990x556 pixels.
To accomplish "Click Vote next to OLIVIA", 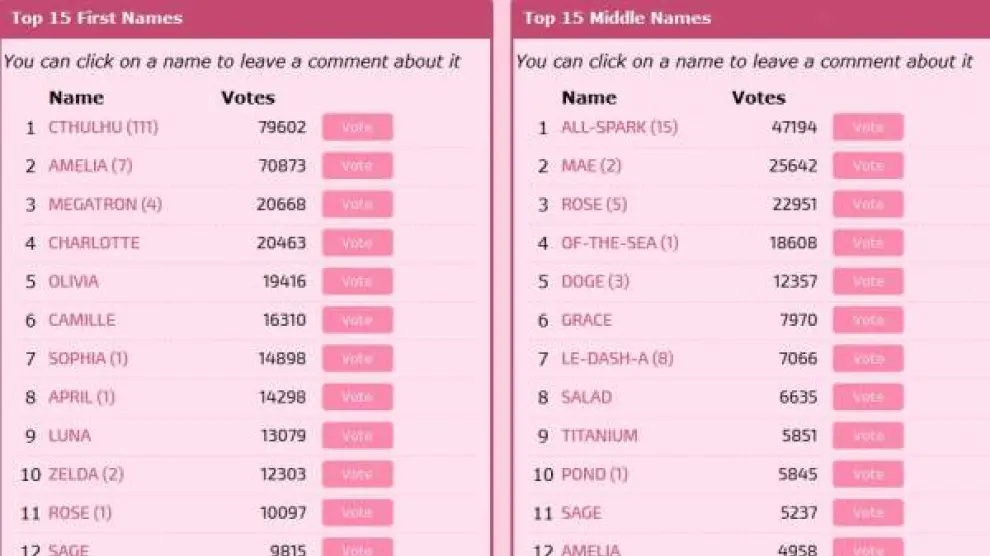I will tap(357, 282).
